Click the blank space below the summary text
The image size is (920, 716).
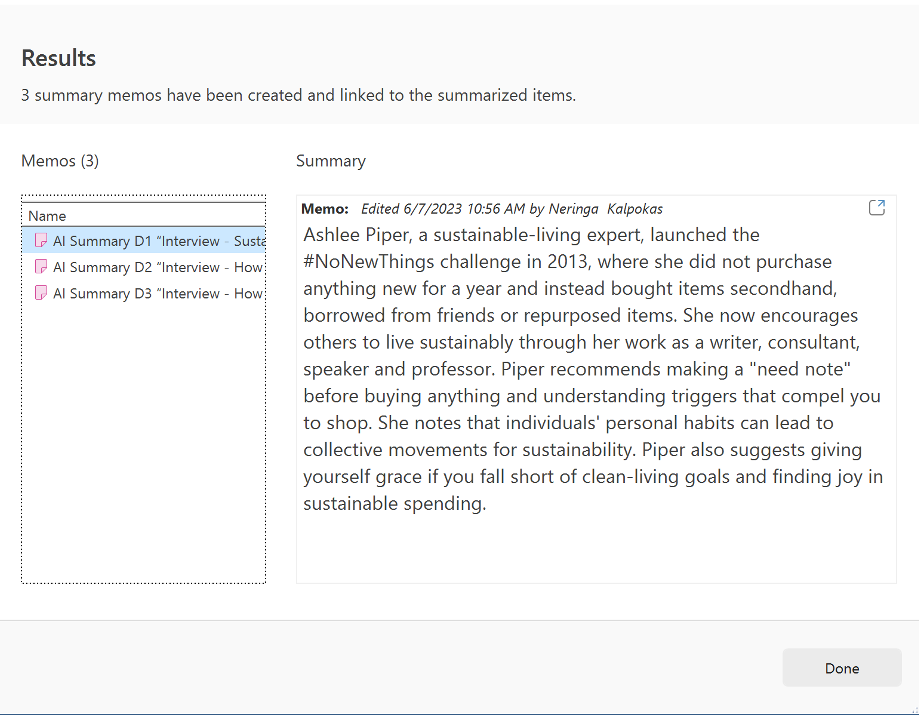pos(595,548)
